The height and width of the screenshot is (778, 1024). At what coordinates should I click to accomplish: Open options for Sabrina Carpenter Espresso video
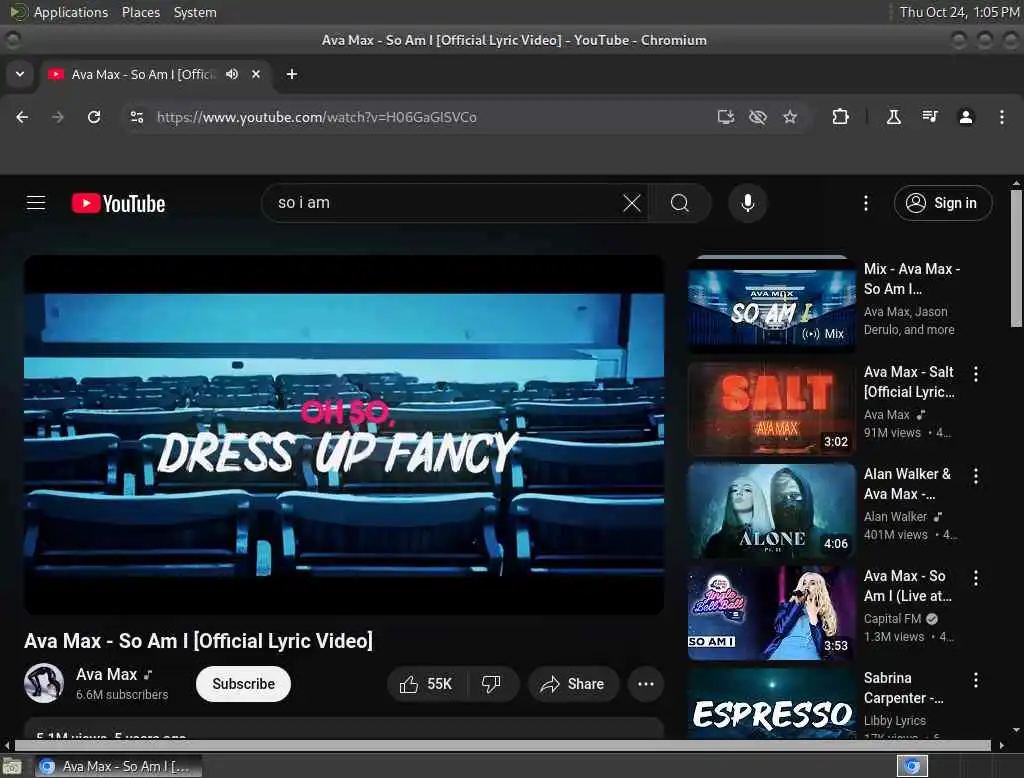pos(976,680)
